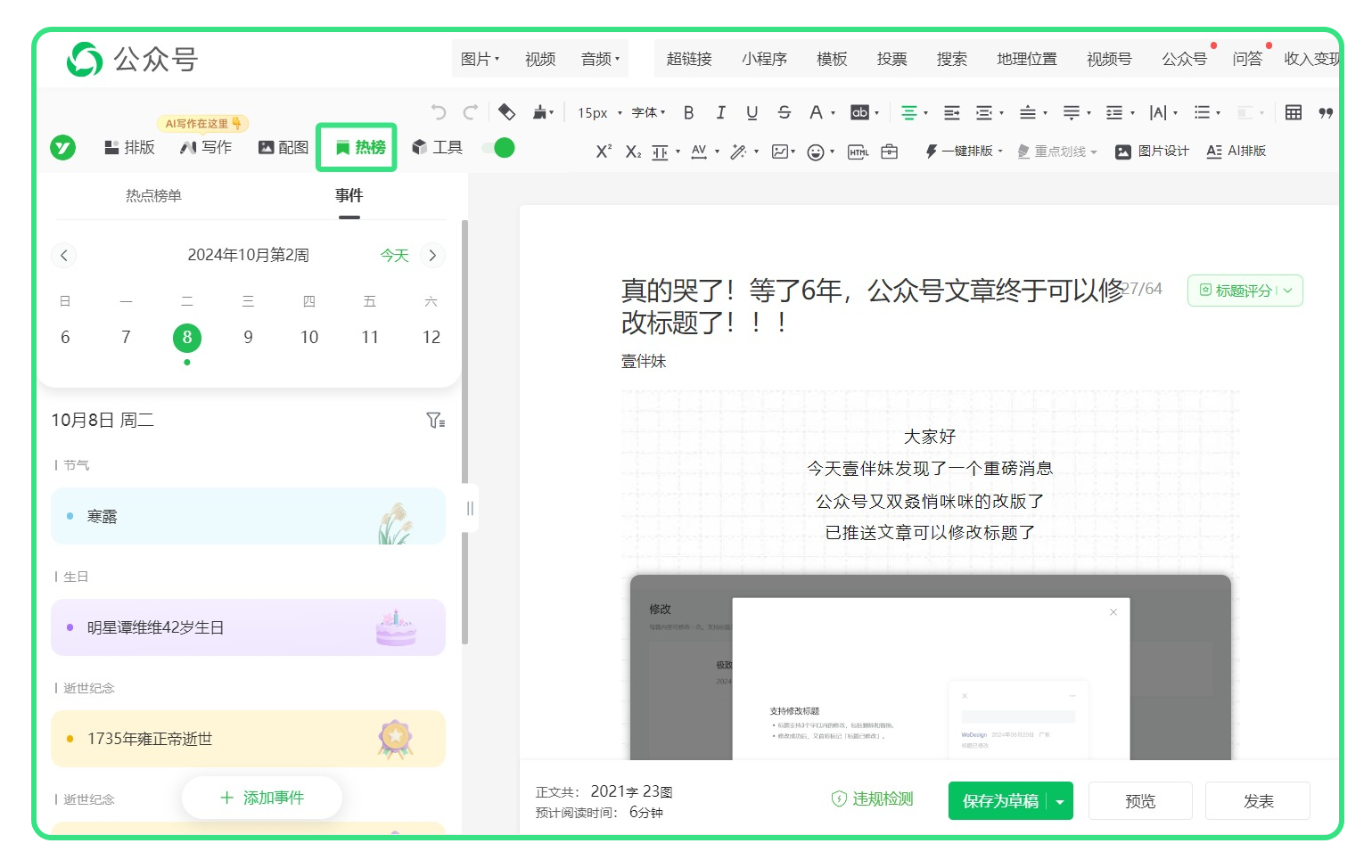This screenshot has height=868, width=1372.
Task: Click the 添加事件 add event button
Action: point(262,798)
